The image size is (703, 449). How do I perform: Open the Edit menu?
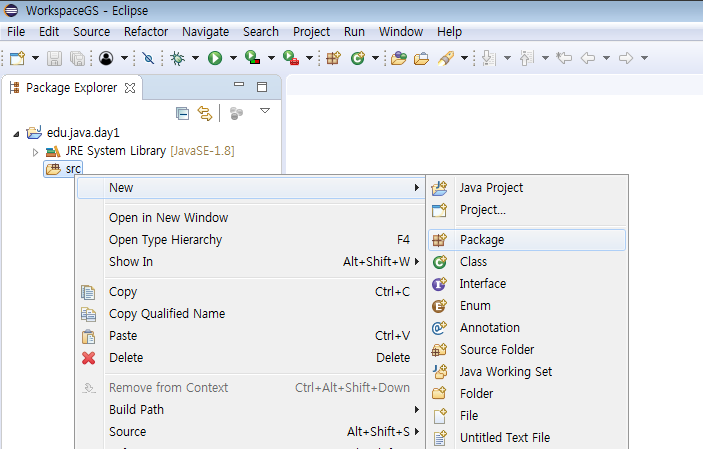point(49,32)
